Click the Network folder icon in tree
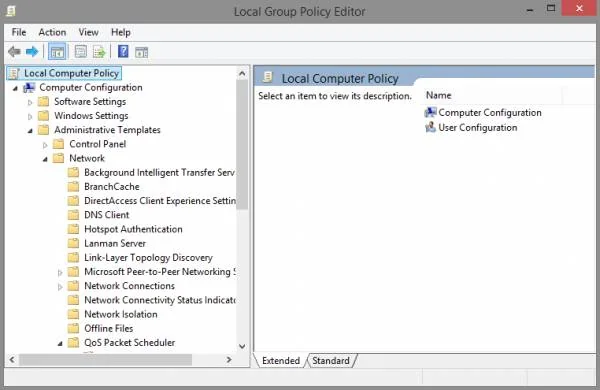Image resolution: width=600 pixels, height=390 pixels. coord(59,158)
